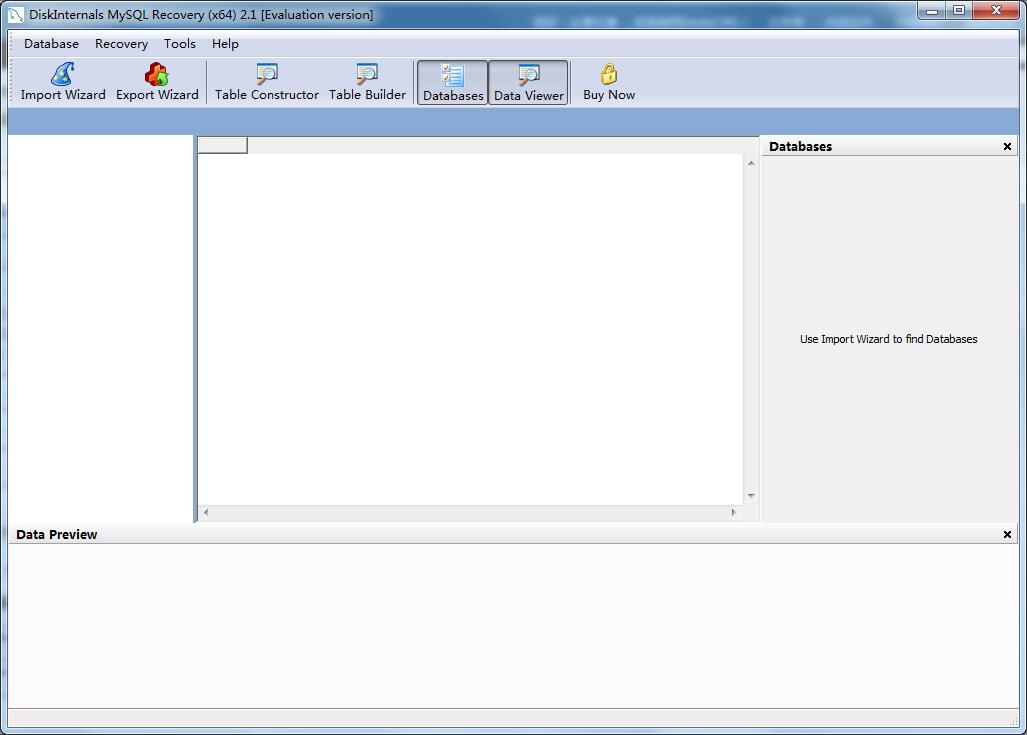Click the empty grid header cell
The height and width of the screenshot is (735, 1027).
tap(222, 146)
